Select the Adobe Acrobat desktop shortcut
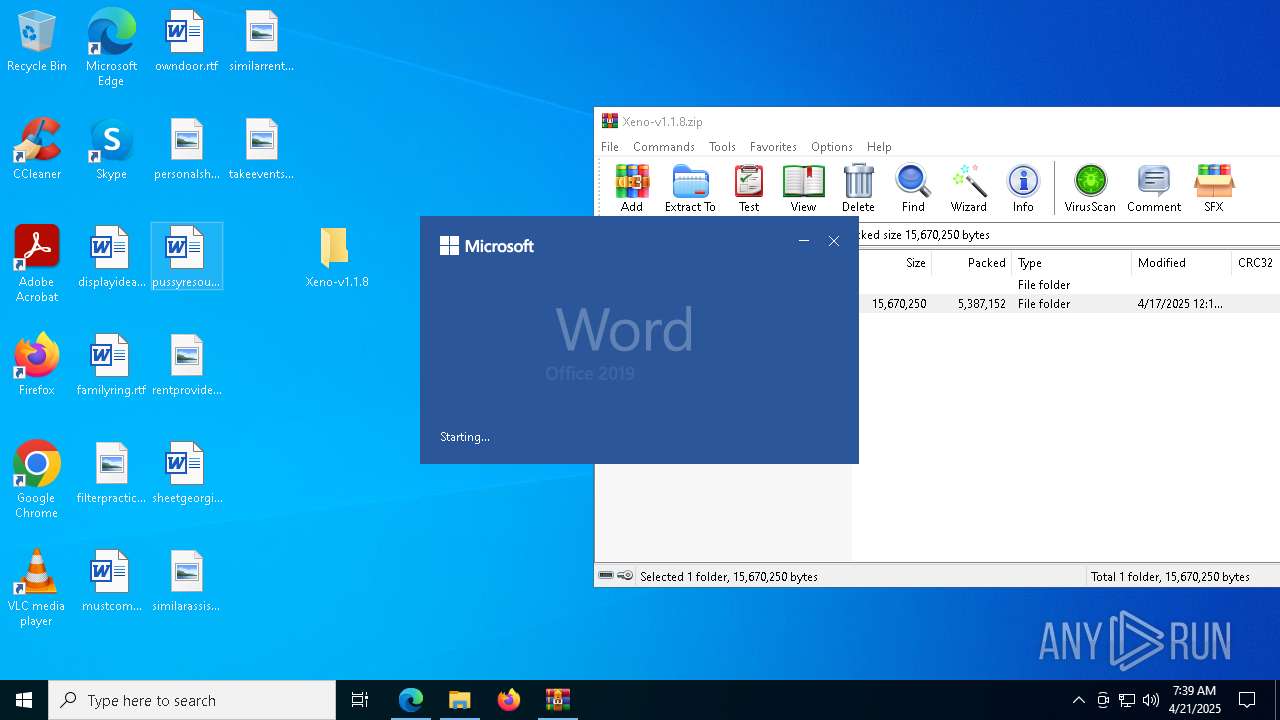Image resolution: width=1280 pixels, height=720 pixels. pyautogui.click(x=37, y=264)
